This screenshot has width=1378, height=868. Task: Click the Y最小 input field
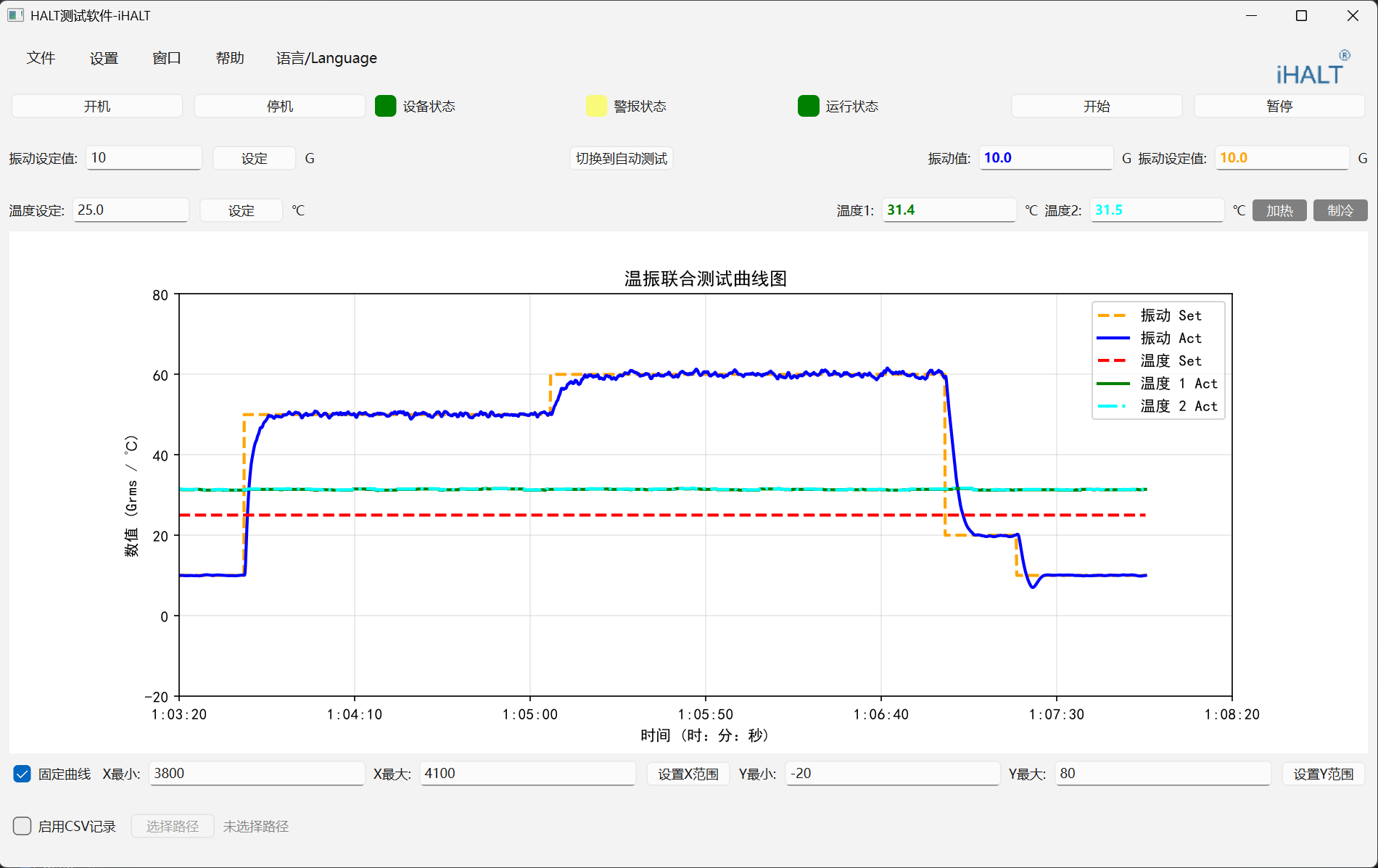893,774
